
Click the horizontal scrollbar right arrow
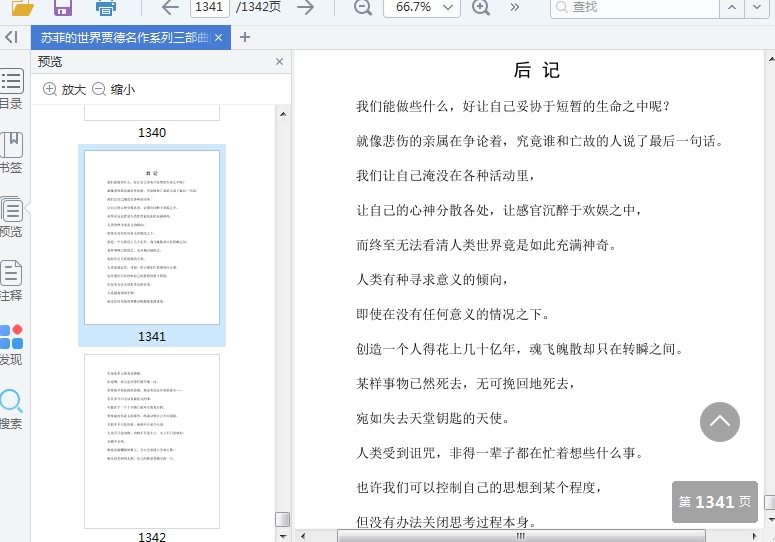[755, 536]
